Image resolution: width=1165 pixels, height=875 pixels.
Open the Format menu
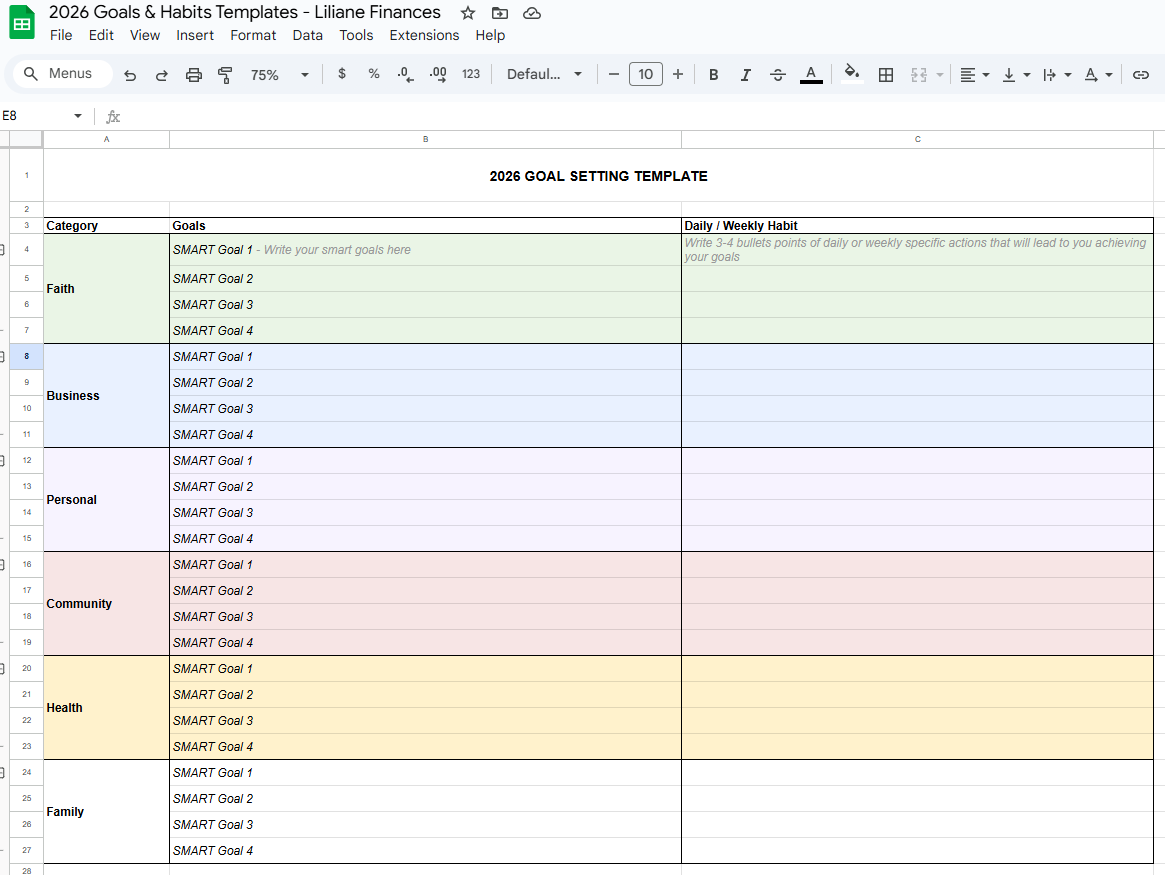point(253,35)
